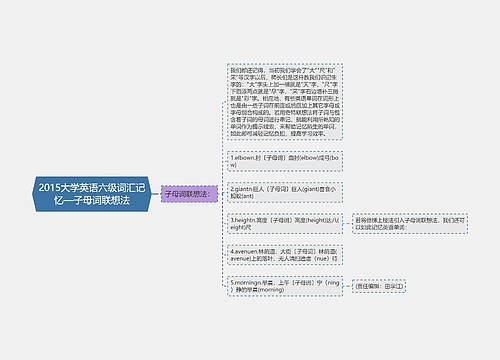Select the '2.giantn.巨人' node
The height and width of the screenshot is (360, 500).
tap(285, 192)
